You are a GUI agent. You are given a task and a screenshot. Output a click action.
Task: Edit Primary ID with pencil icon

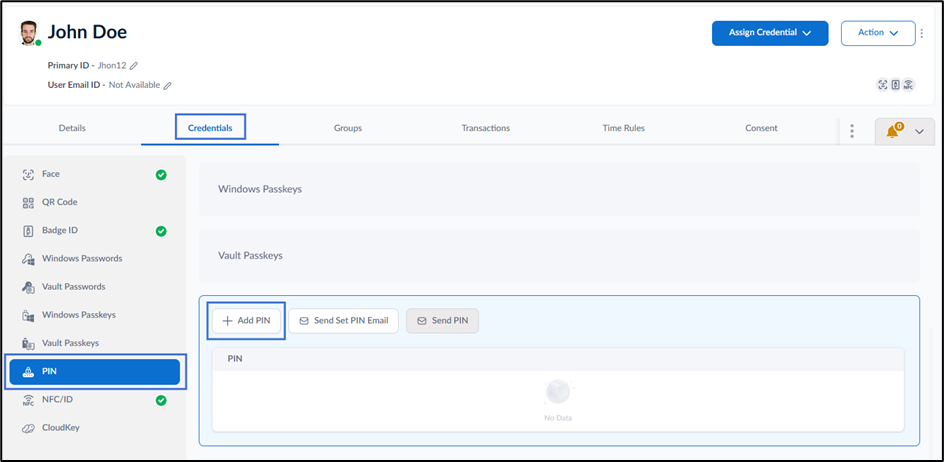134,65
